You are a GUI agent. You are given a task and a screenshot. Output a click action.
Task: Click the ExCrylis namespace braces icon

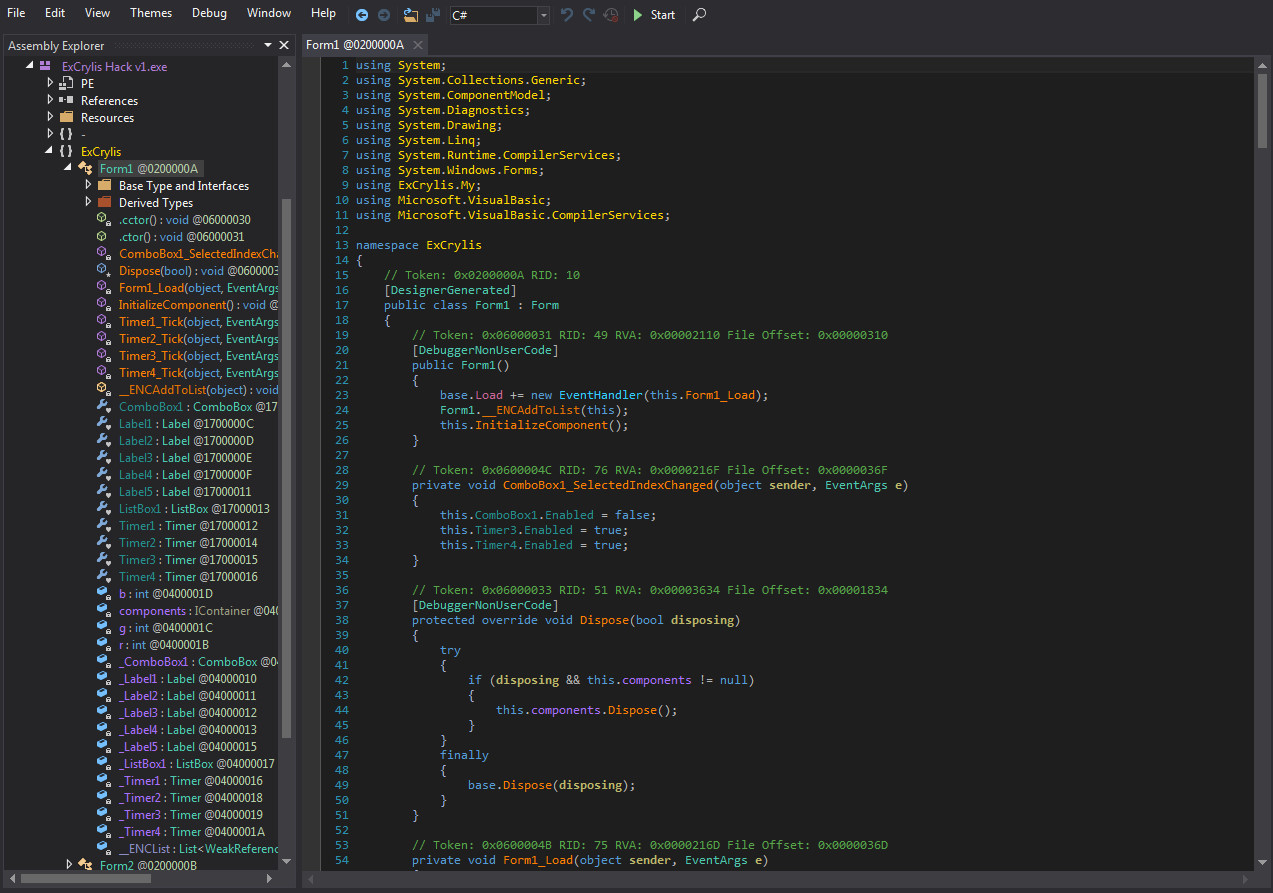pos(66,151)
